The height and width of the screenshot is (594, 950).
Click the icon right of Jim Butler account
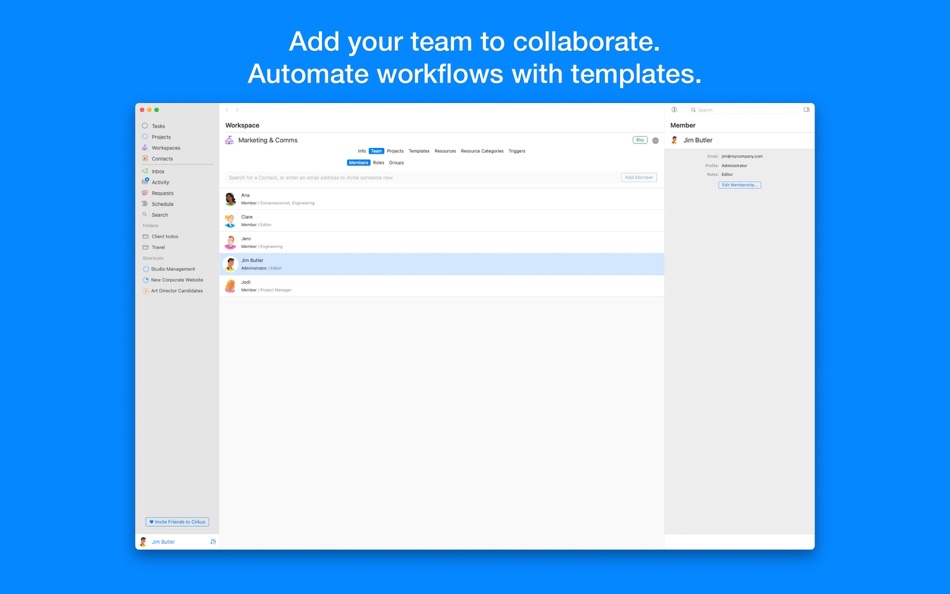(213, 542)
